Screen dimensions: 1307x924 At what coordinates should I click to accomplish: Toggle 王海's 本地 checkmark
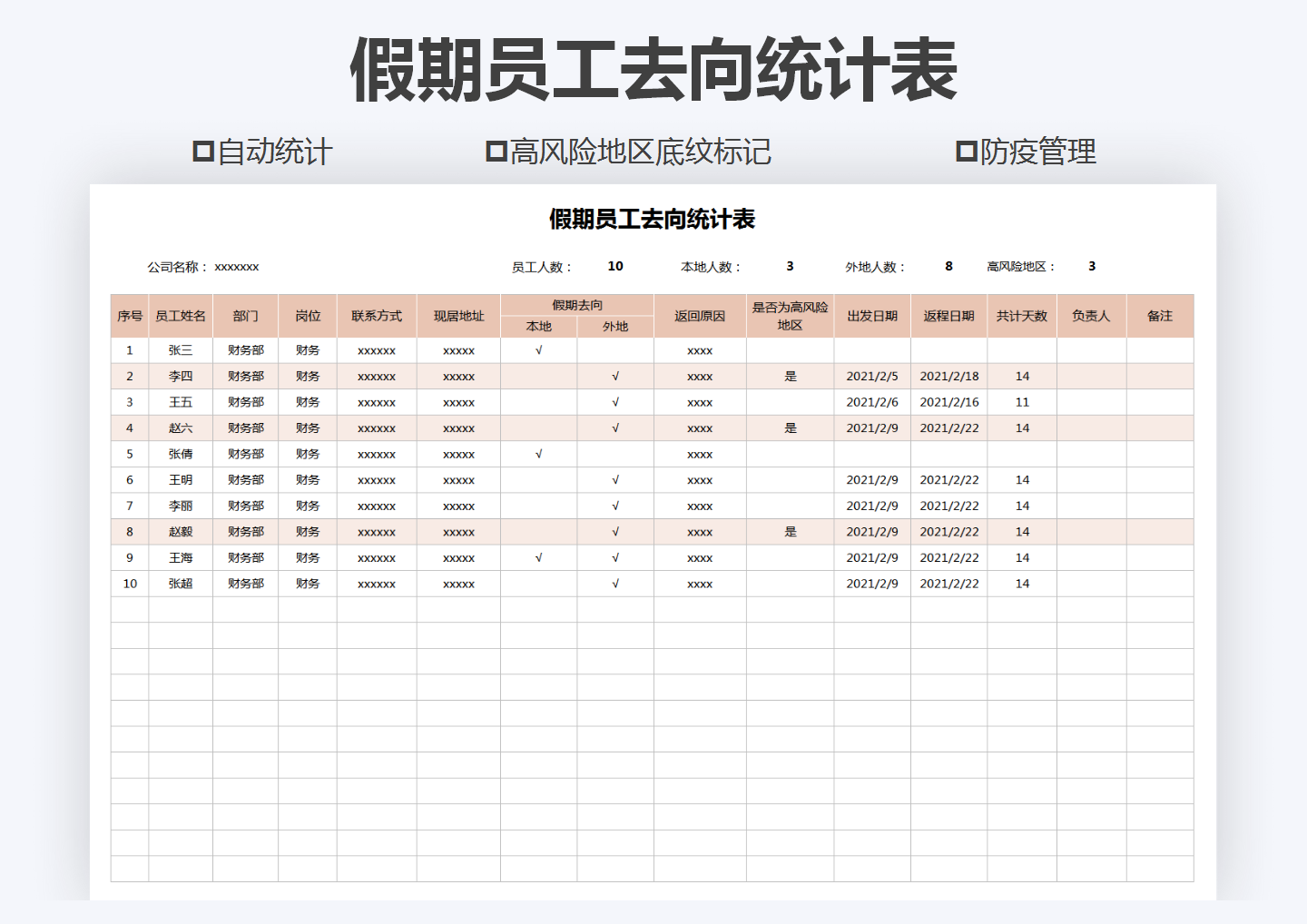point(538,558)
